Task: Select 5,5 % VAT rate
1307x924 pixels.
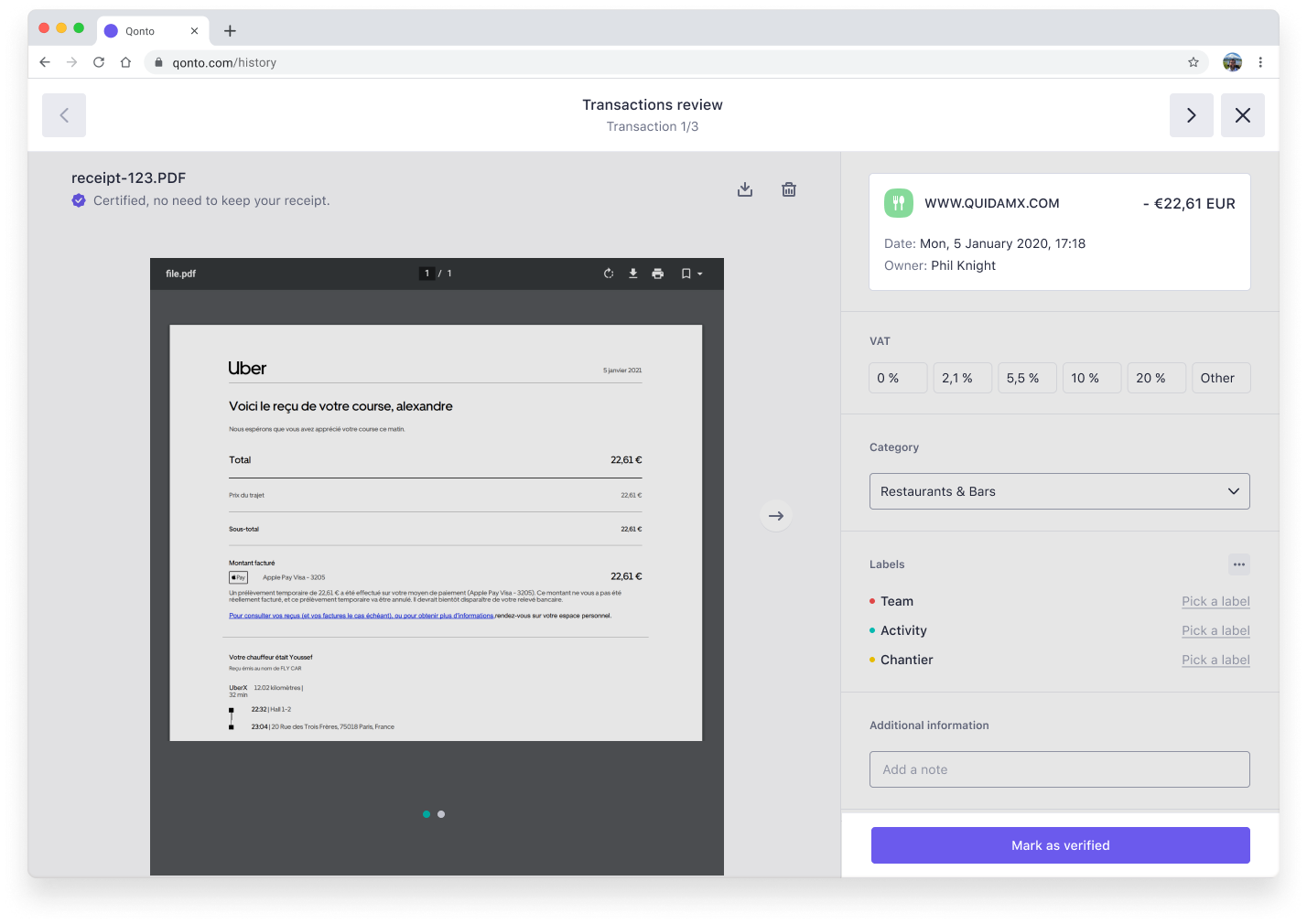Action: (1027, 378)
